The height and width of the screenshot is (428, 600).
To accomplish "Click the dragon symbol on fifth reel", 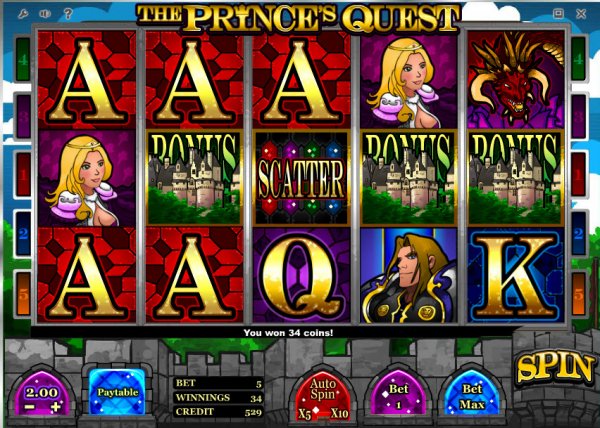I will 515,80.
